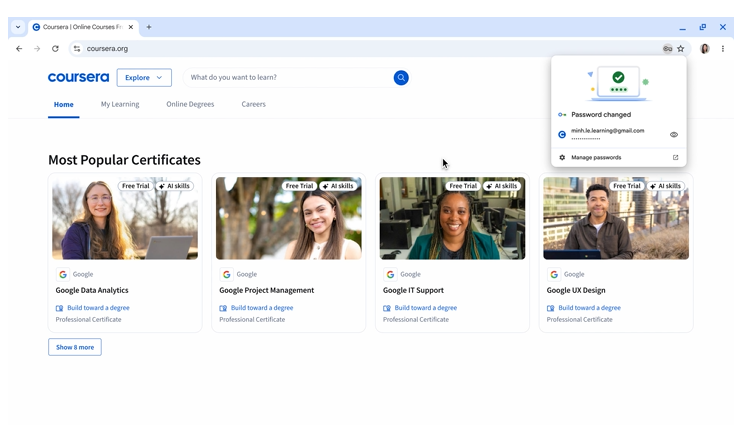The height and width of the screenshot is (428, 745).
Task: Click the degree icon under Google UX Design
Action: coord(550,308)
